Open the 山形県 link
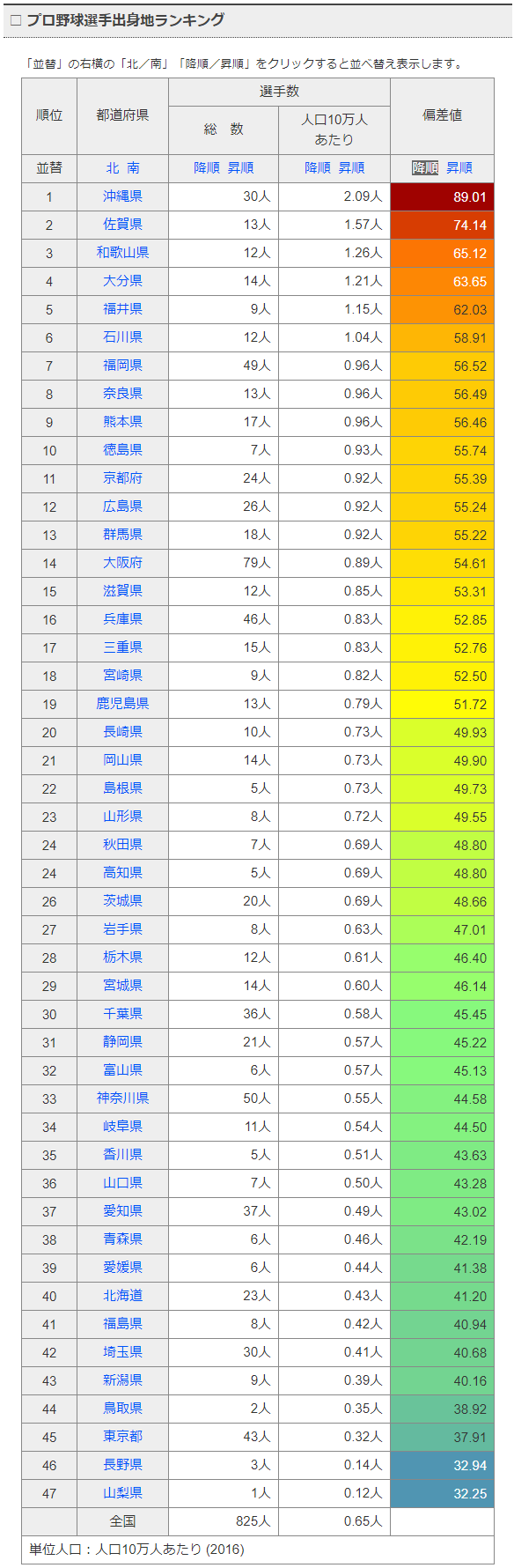 pos(122,817)
